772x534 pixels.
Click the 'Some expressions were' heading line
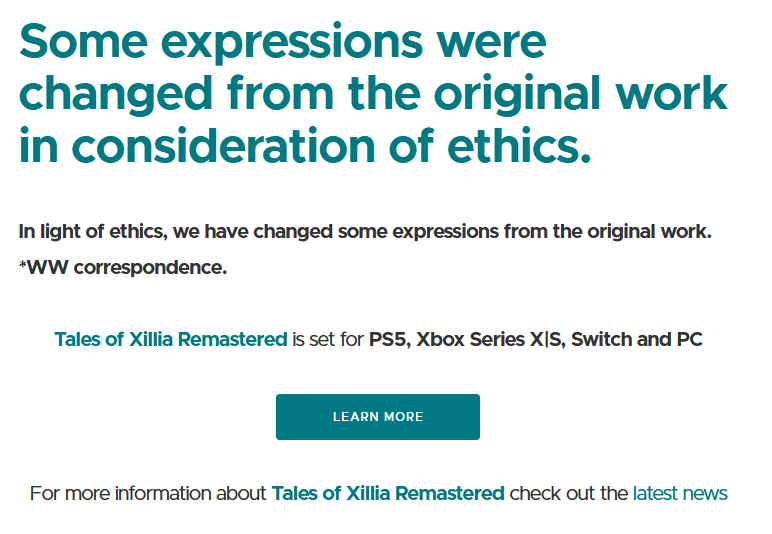click(283, 42)
